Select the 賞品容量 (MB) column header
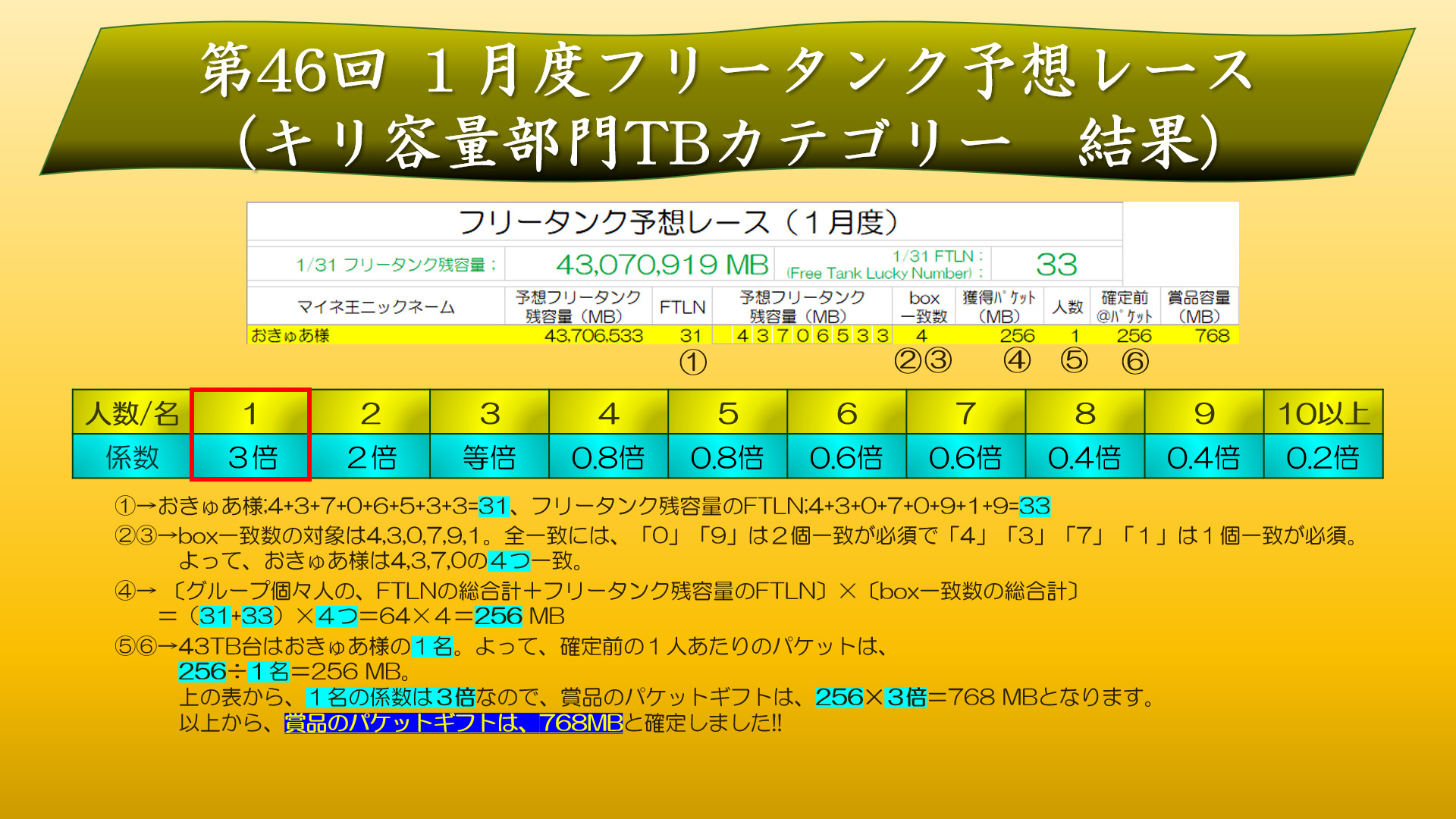Viewport: 1456px width, 819px height. point(1198,306)
